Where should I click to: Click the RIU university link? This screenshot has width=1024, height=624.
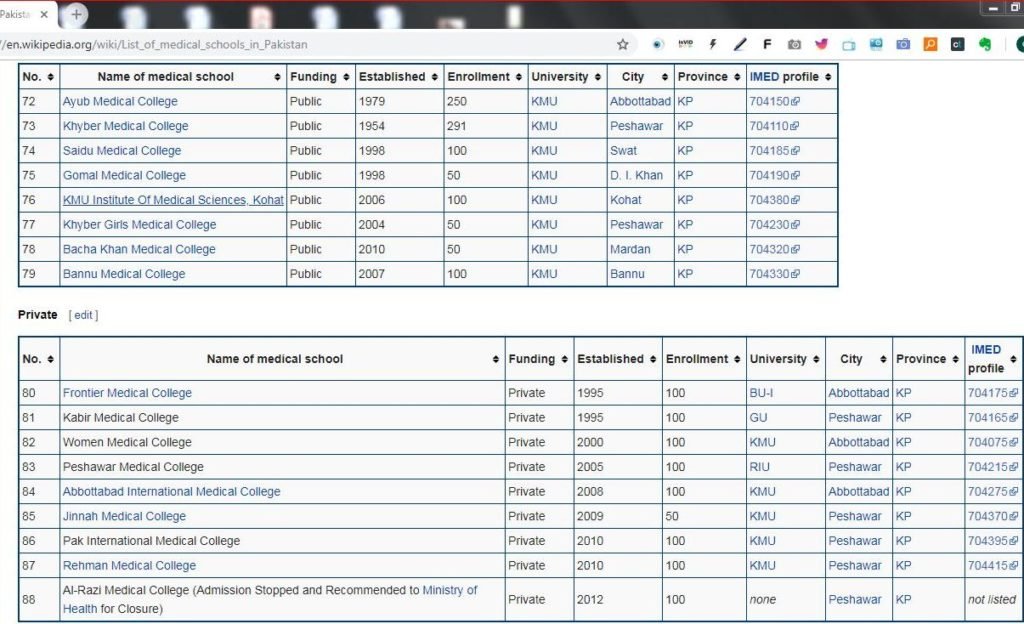point(760,467)
